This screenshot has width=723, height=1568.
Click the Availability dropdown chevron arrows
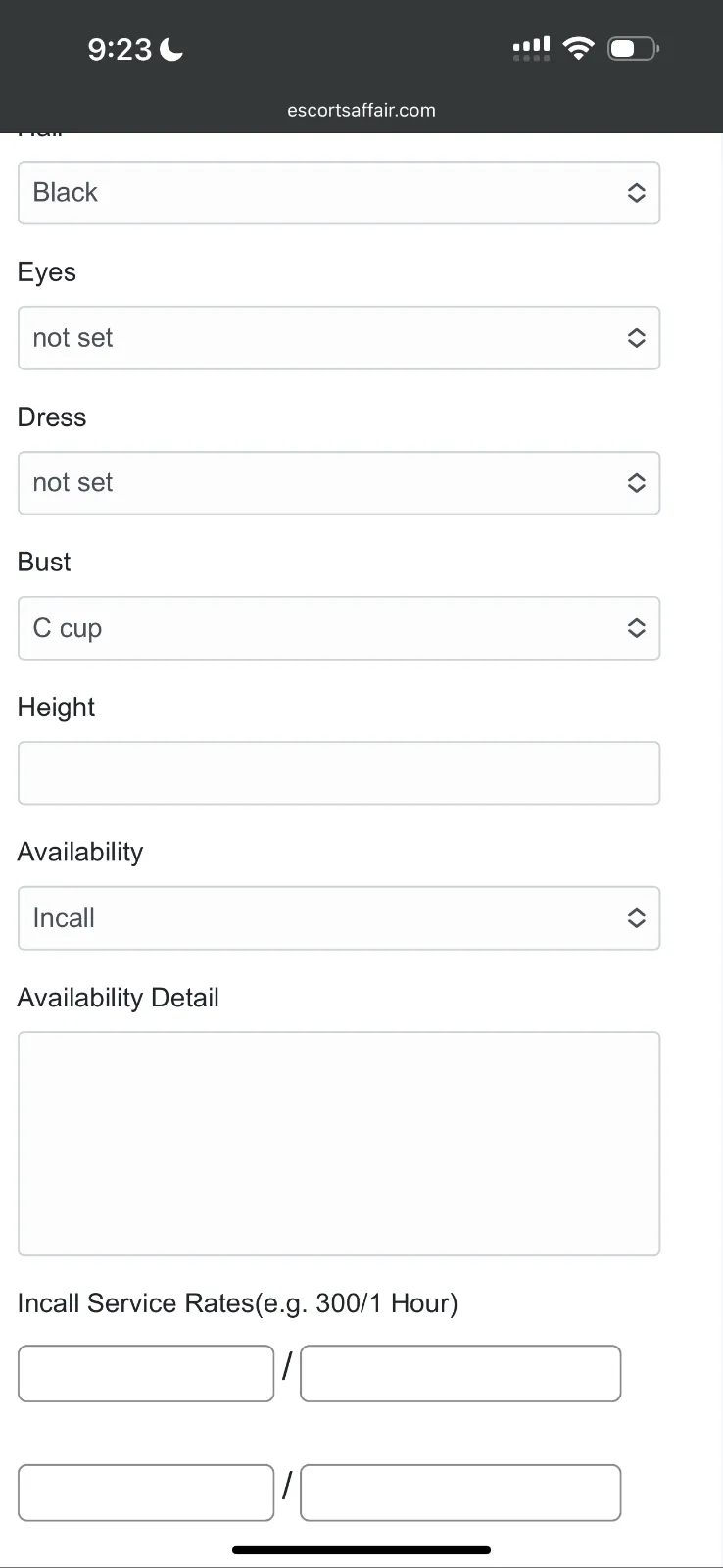[x=636, y=918]
